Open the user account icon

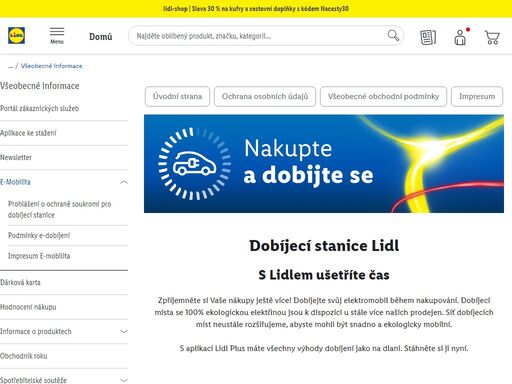(x=460, y=37)
